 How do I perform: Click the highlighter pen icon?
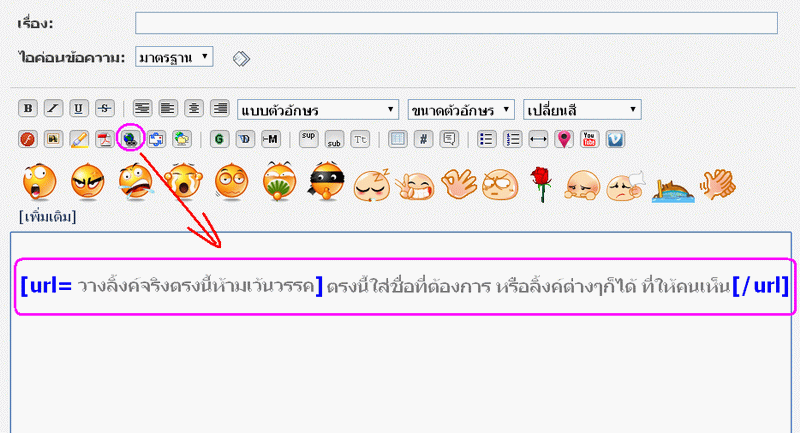(x=79, y=139)
